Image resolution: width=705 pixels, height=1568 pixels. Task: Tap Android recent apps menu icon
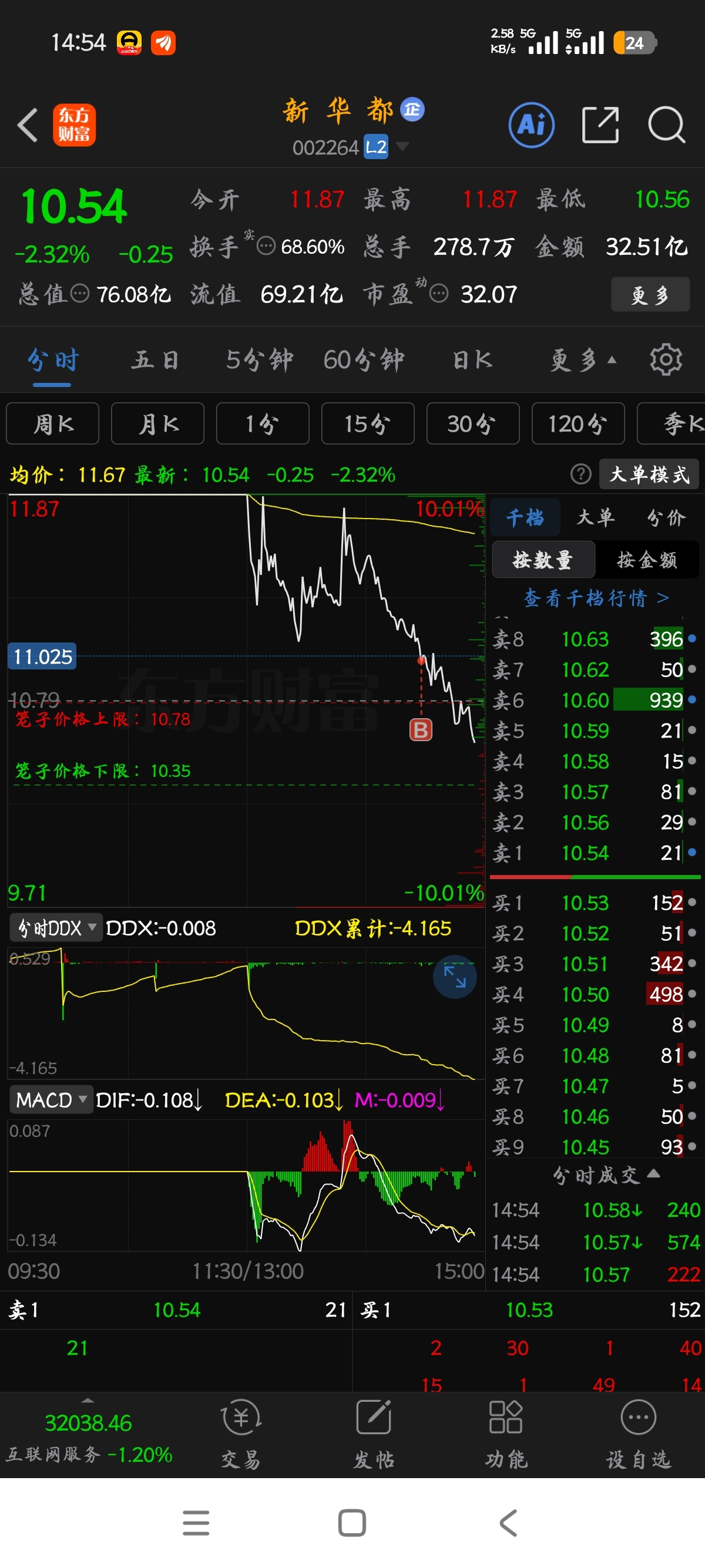[196, 1523]
